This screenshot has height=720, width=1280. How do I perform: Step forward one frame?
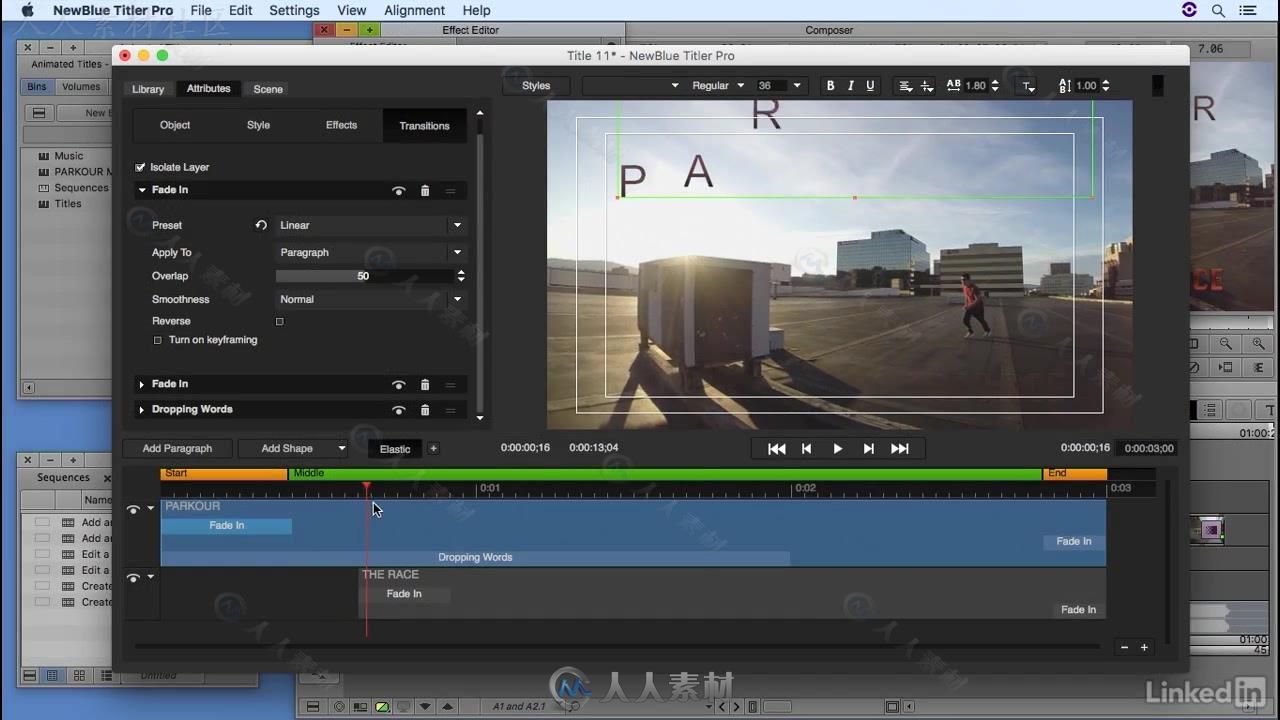(868, 449)
